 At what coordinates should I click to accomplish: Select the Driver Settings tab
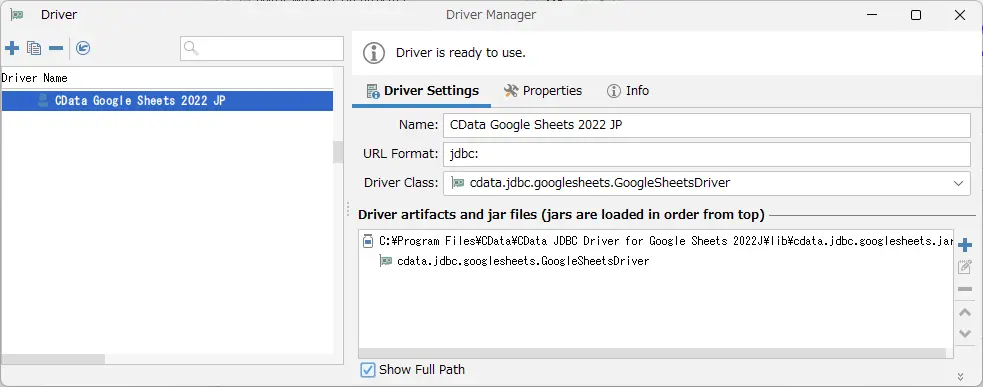point(423,91)
